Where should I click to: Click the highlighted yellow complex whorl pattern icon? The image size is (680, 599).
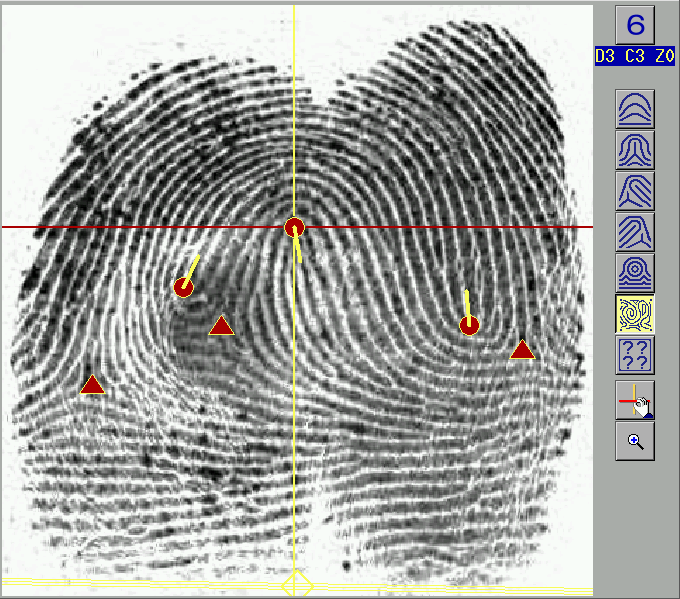635,314
